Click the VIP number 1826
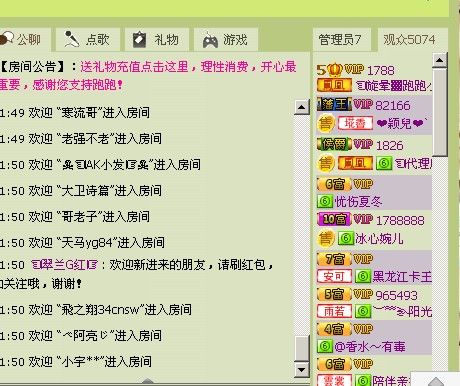 point(390,145)
